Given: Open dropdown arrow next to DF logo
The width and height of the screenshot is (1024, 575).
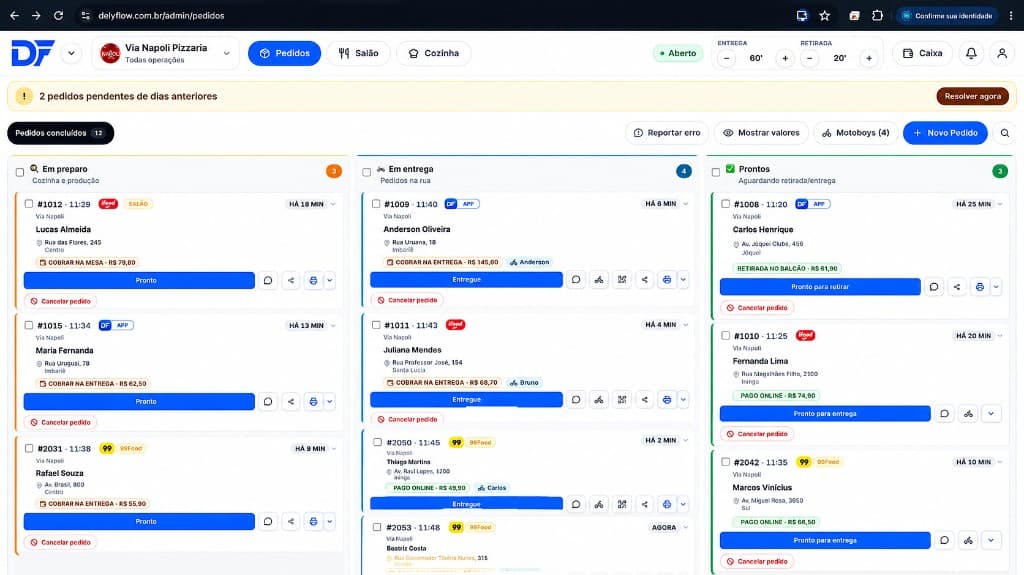Looking at the screenshot, I should [x=71, y=53].
